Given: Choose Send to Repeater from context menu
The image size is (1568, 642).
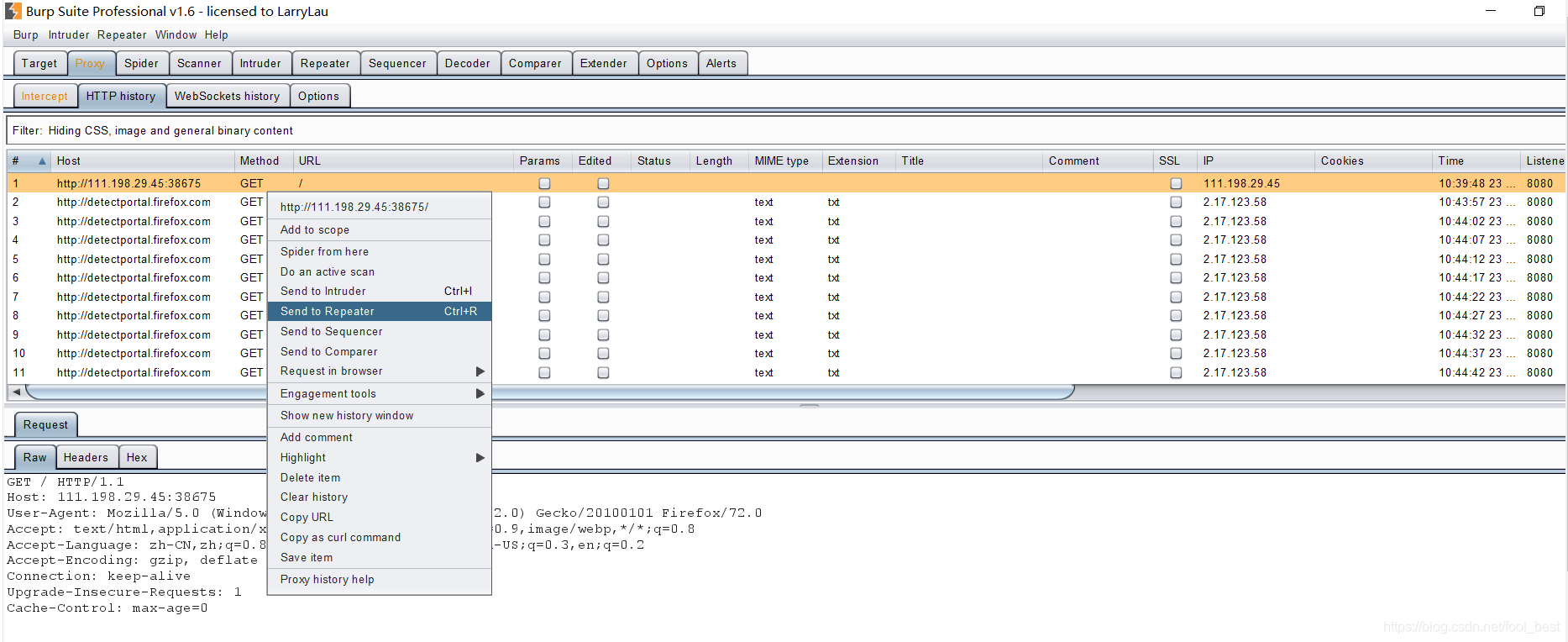Looking at the screenshot, I should tap(380, 312).
